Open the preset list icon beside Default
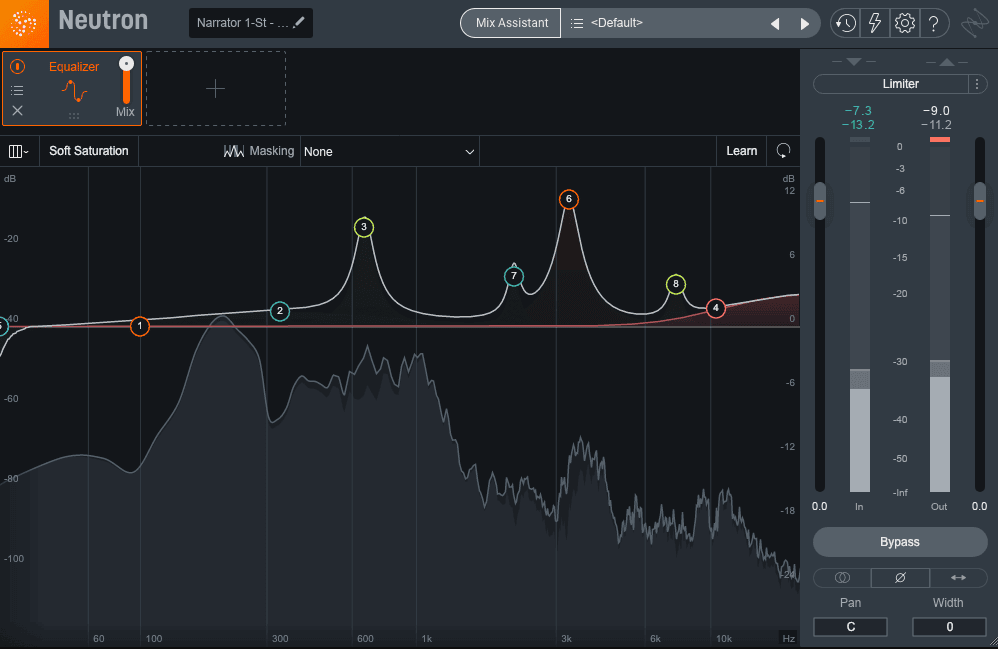Screen dimensions: 998x649 tap(577, 23)
